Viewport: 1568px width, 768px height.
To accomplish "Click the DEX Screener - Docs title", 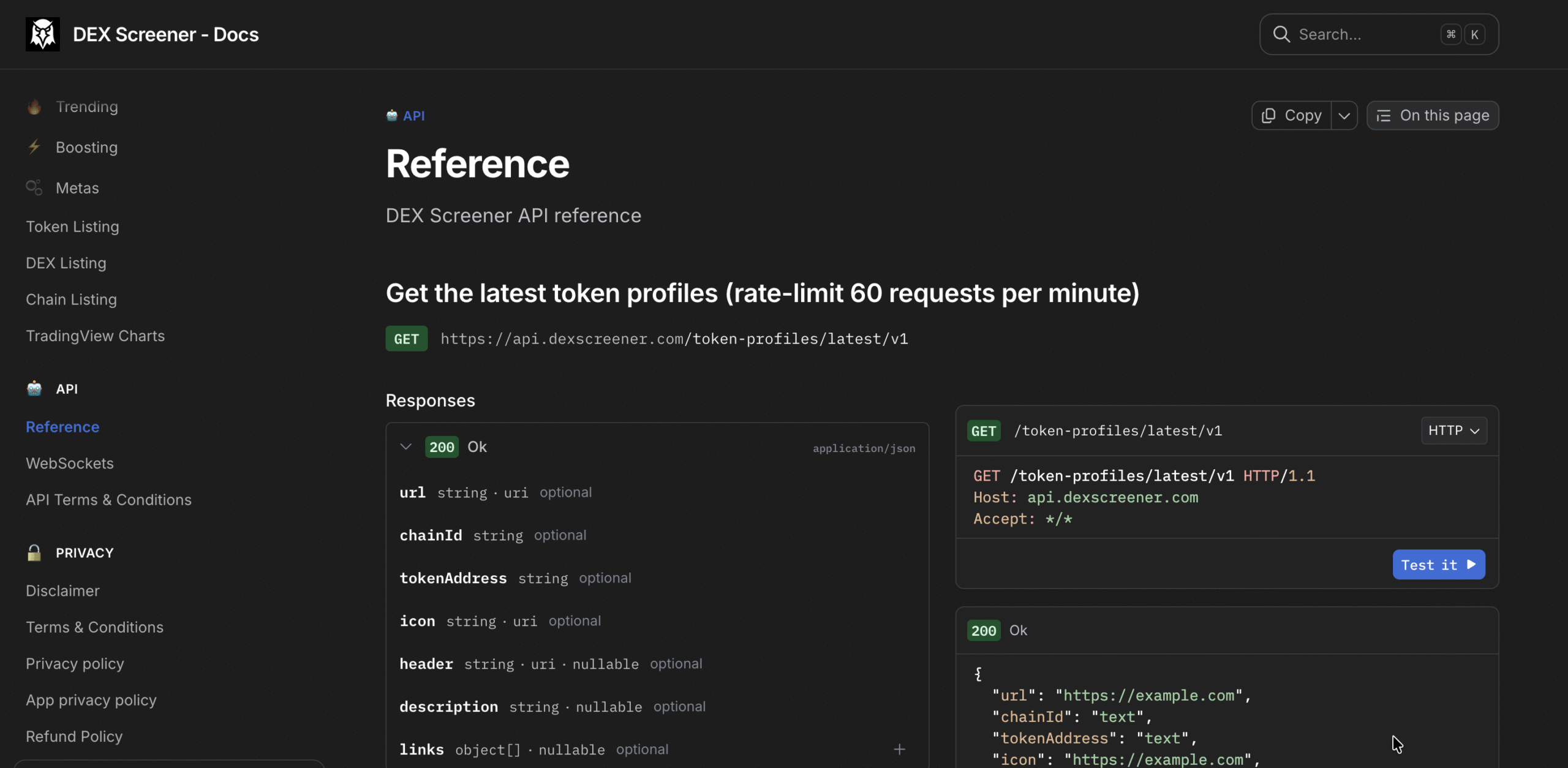I will [165, 34].
